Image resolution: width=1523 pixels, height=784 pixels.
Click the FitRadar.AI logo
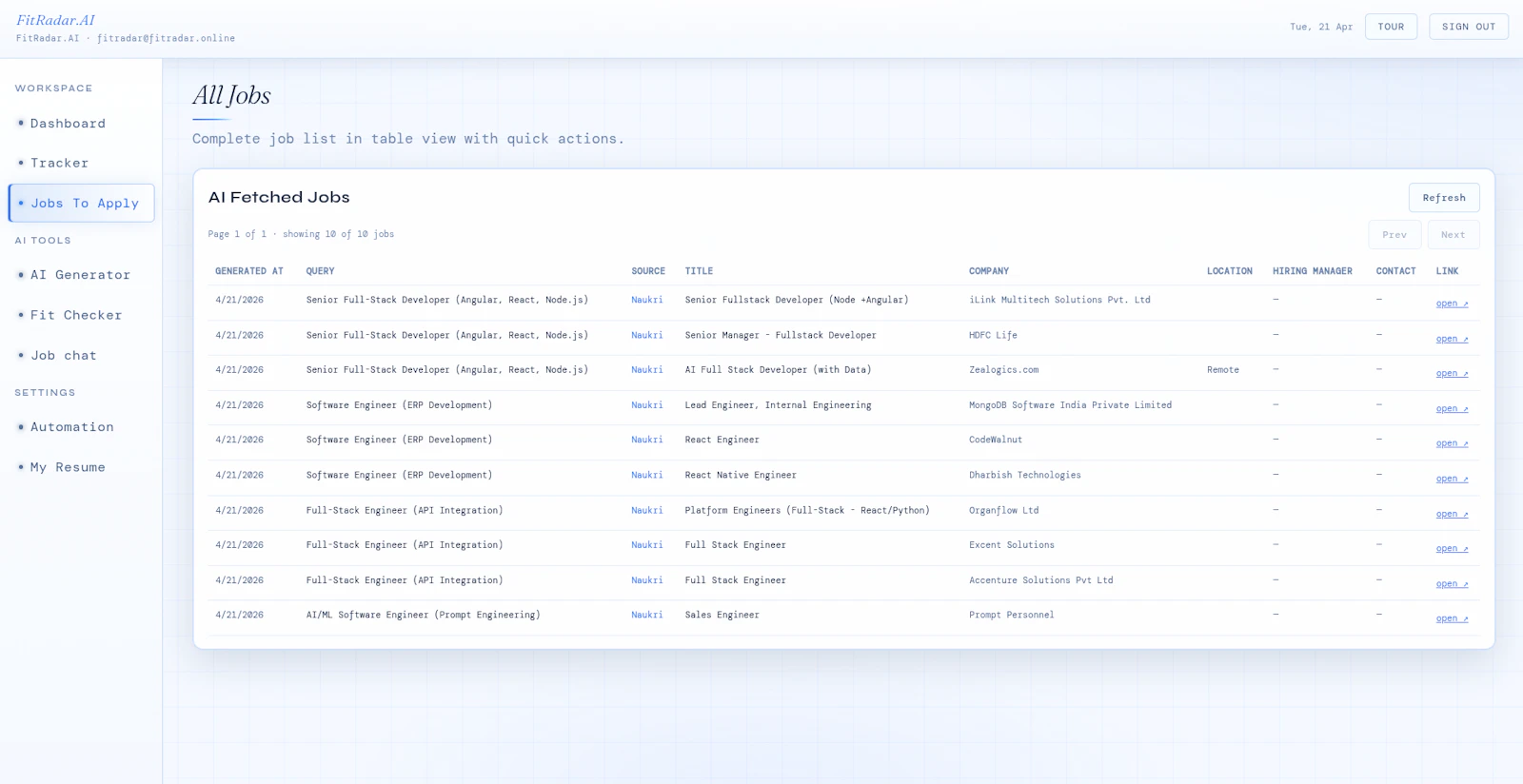[55, 20]
